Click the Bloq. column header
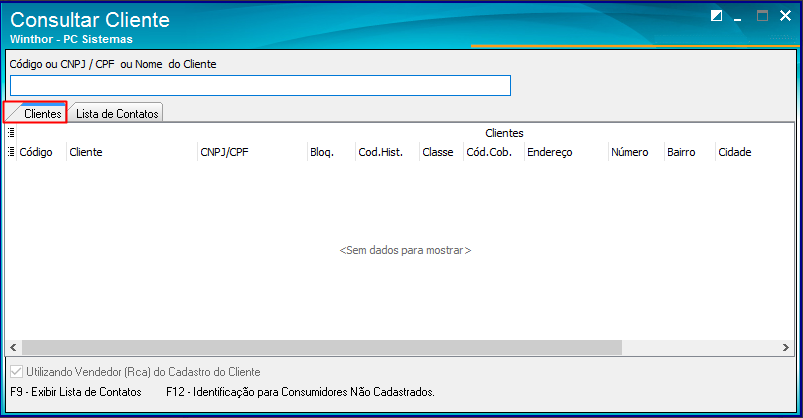Image resolution: width=803 pixels, height=418 pixels. click(331, 152)
